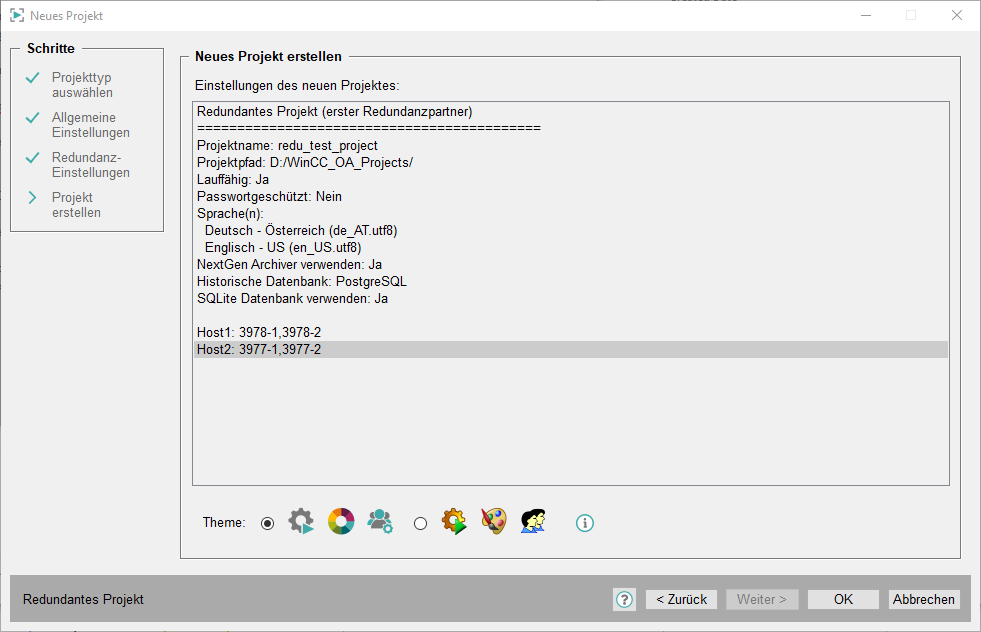Image resolution: width=981 pixels, height=632 pixels.
Task: Click the orange gear with green play icon
Action: coord(454,521)
